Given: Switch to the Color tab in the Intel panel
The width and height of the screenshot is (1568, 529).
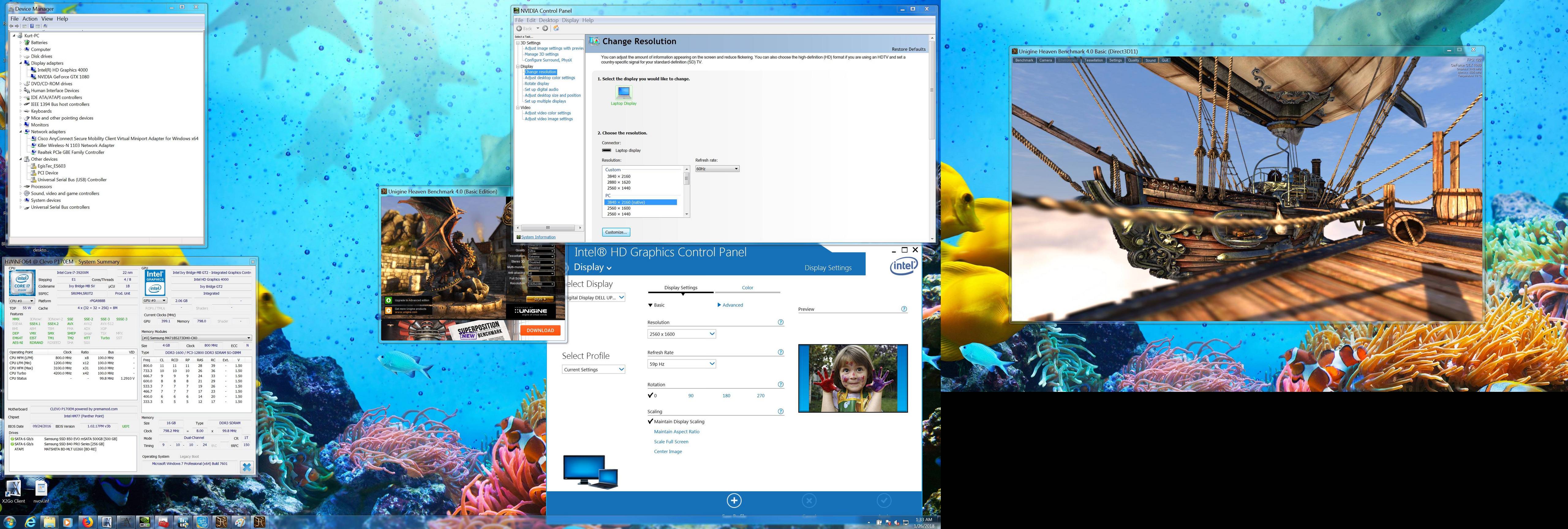Looking at the screenshot, I should click(748, 287).
